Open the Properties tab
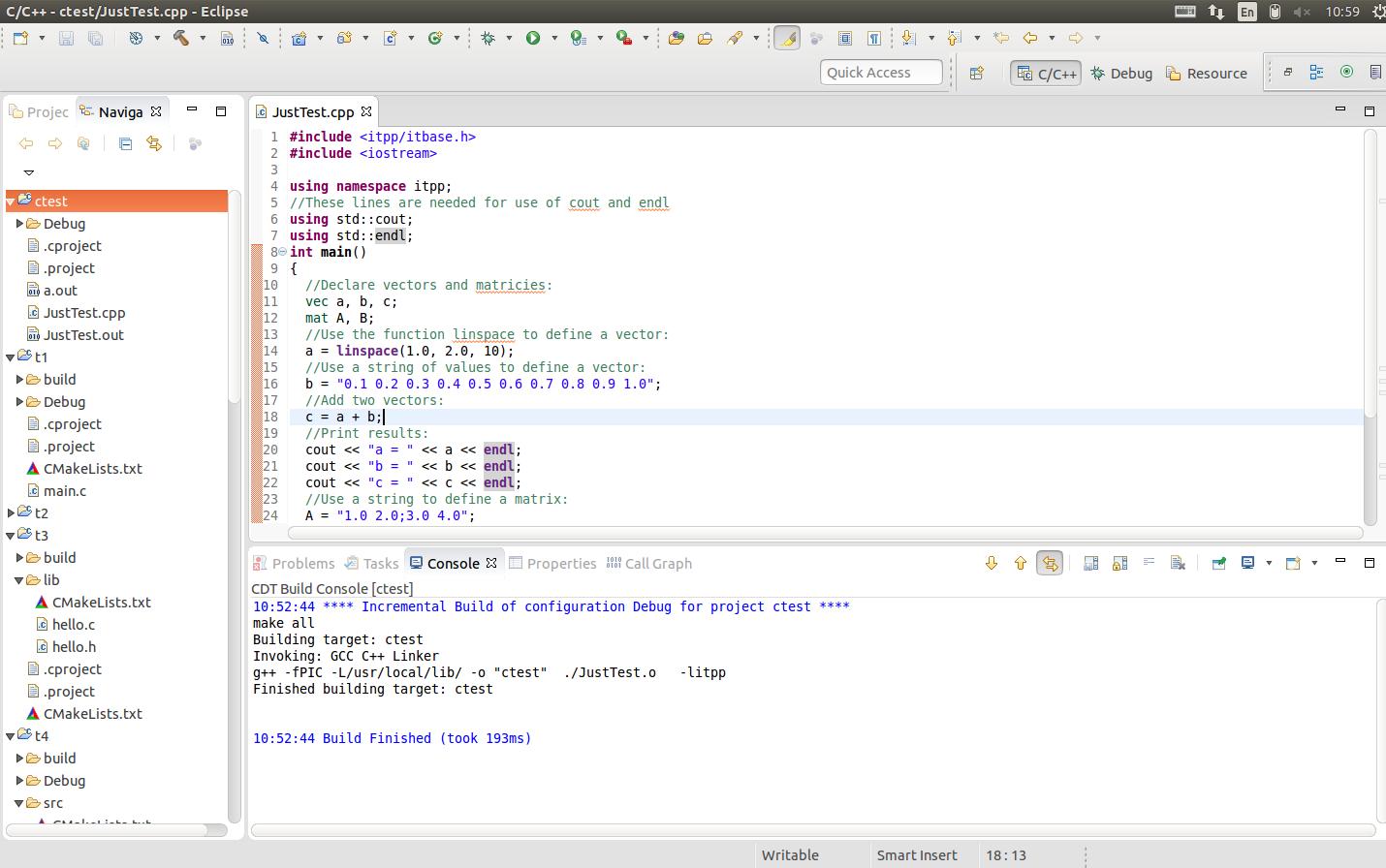The image size is (1386, 868). pyautogui.click(x=552, y=563)
